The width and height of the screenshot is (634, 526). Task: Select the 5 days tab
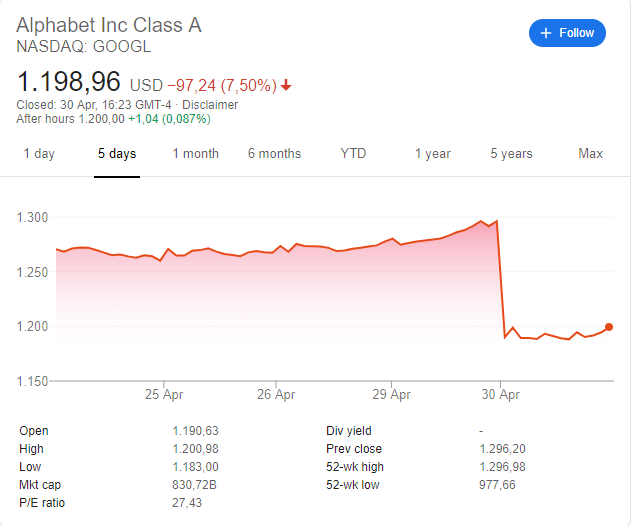point(117,154)
